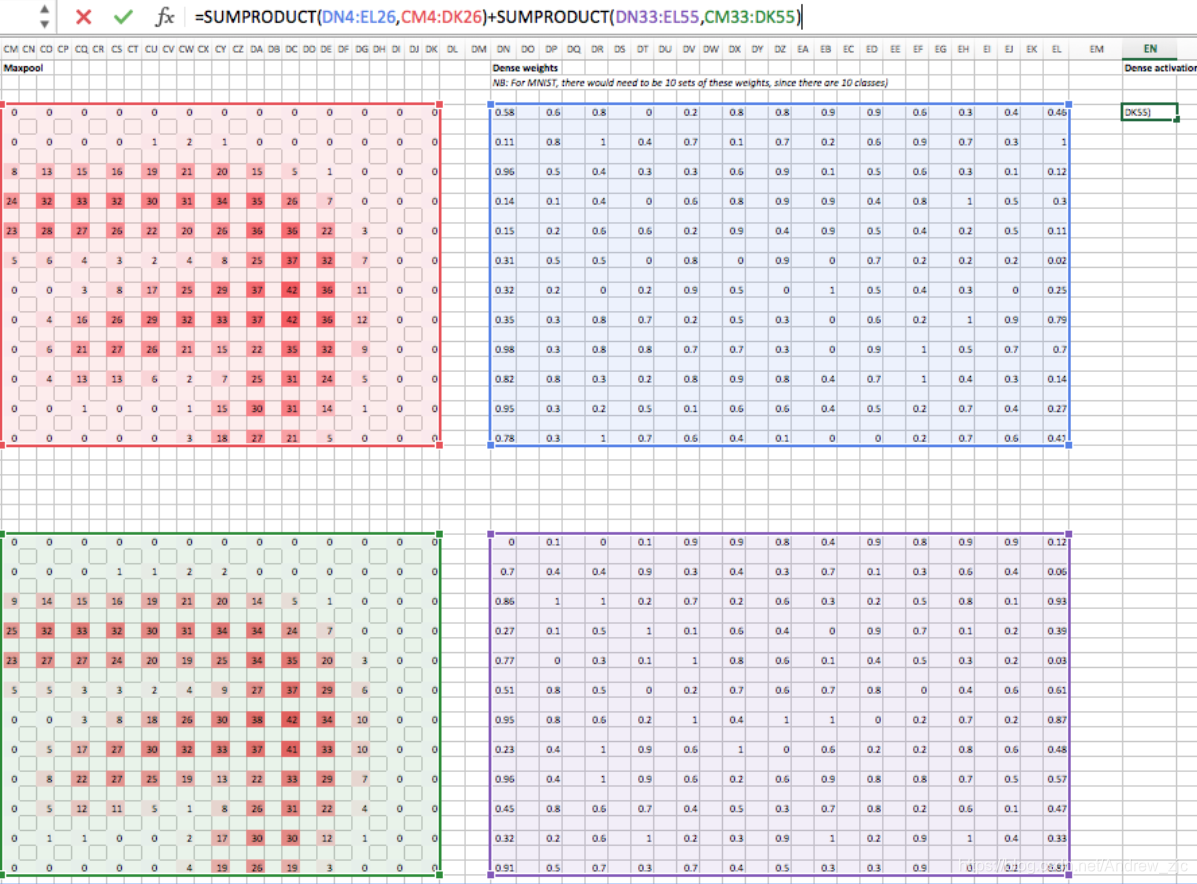Select column header DM

point(479,49)
